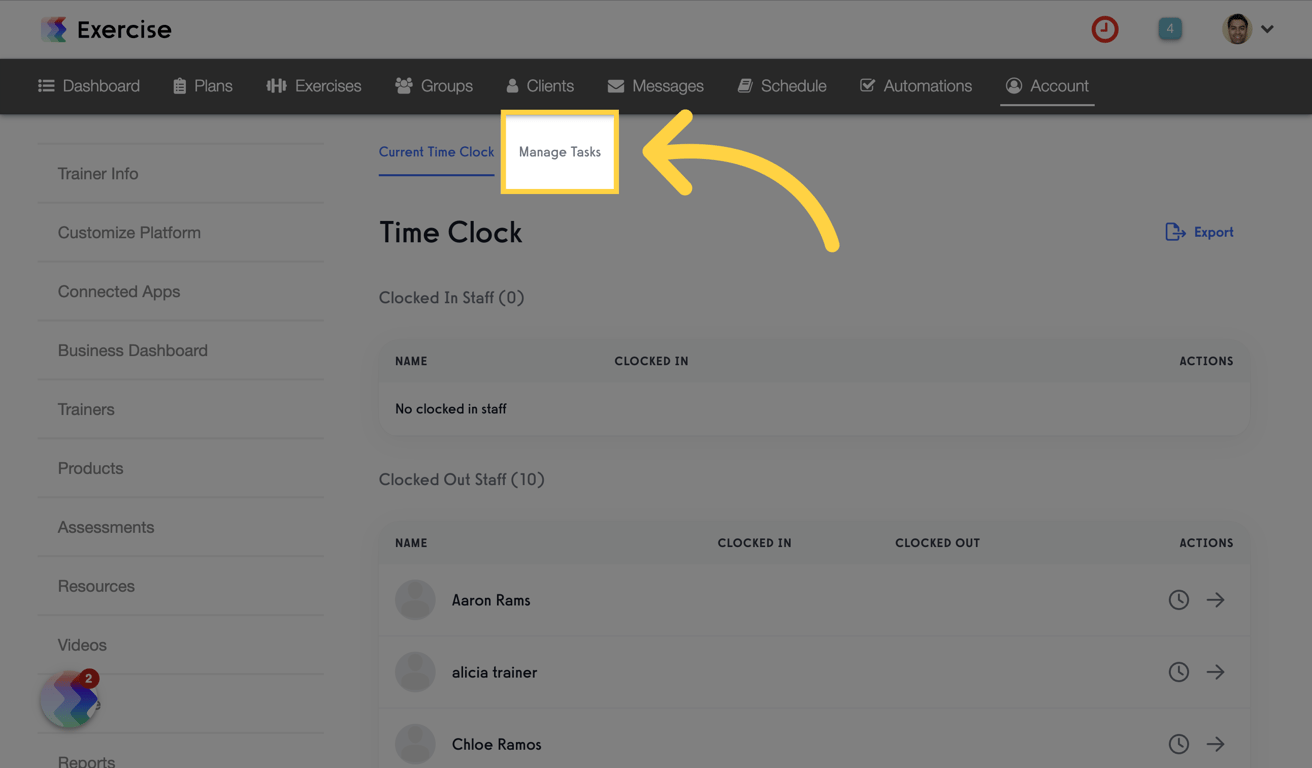Click the name alicia trainer
Image resolution: width=1312 pixels, height=768 pixels.
tap(494, 672)
